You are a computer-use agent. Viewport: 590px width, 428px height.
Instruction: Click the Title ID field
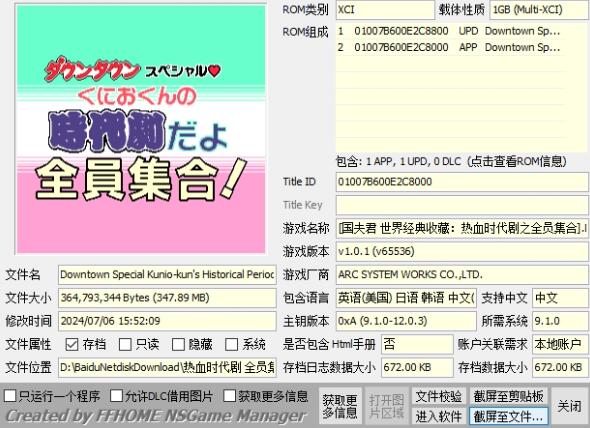pyautogui.click(x=462, y=182)
